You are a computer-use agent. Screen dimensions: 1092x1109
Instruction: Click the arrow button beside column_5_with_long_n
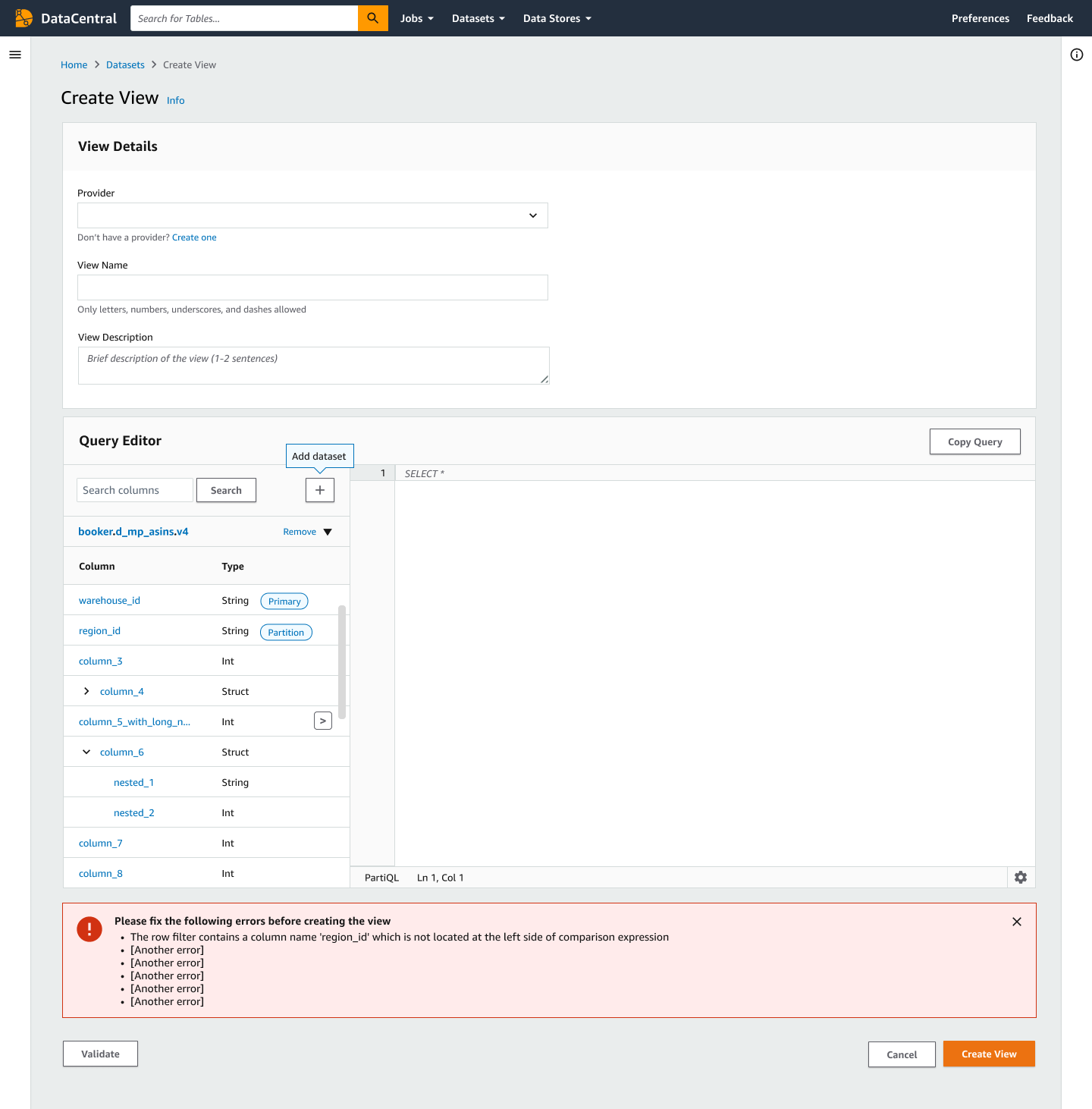click(x=323, y=721)
